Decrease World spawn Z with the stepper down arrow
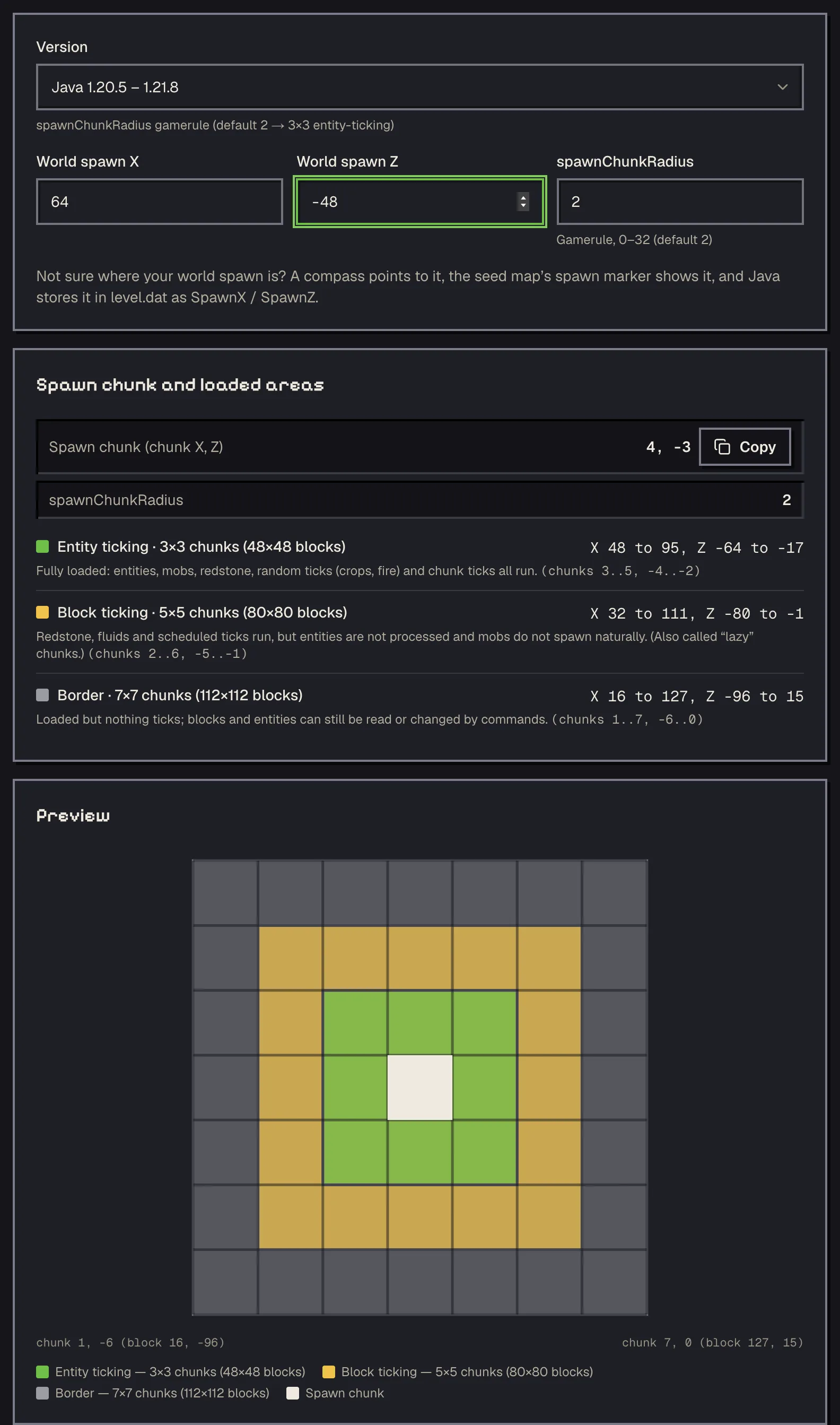Viewport: 840px width, 1425px height. (x=523, y=206)
